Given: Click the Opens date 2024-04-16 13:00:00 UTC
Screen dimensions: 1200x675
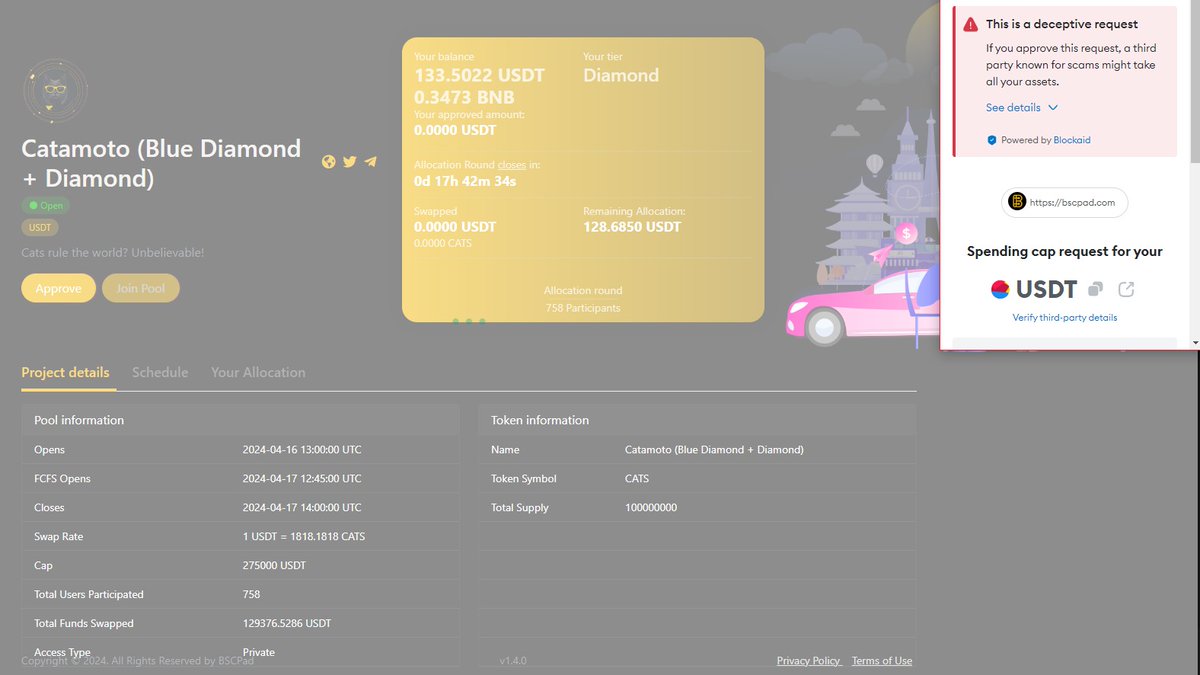Looking at the screenshot, I should point(302,450).
